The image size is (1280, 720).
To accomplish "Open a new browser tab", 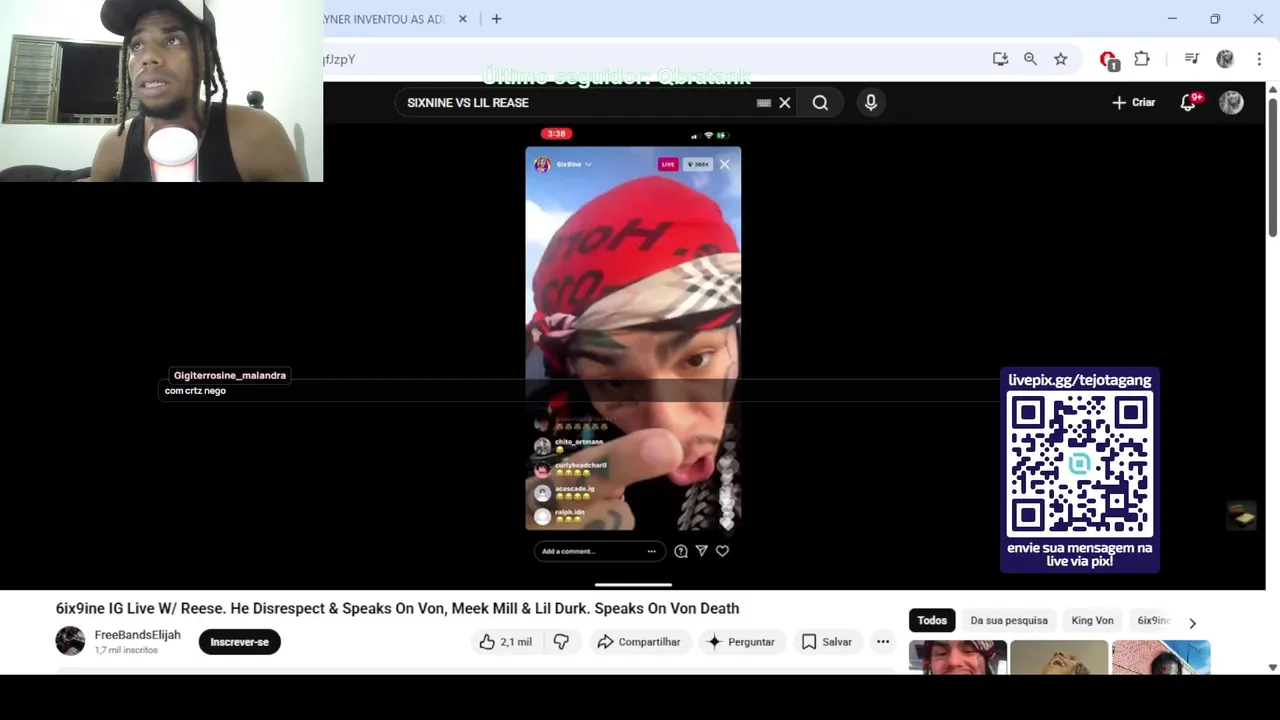I will click(x=496, y=19).
